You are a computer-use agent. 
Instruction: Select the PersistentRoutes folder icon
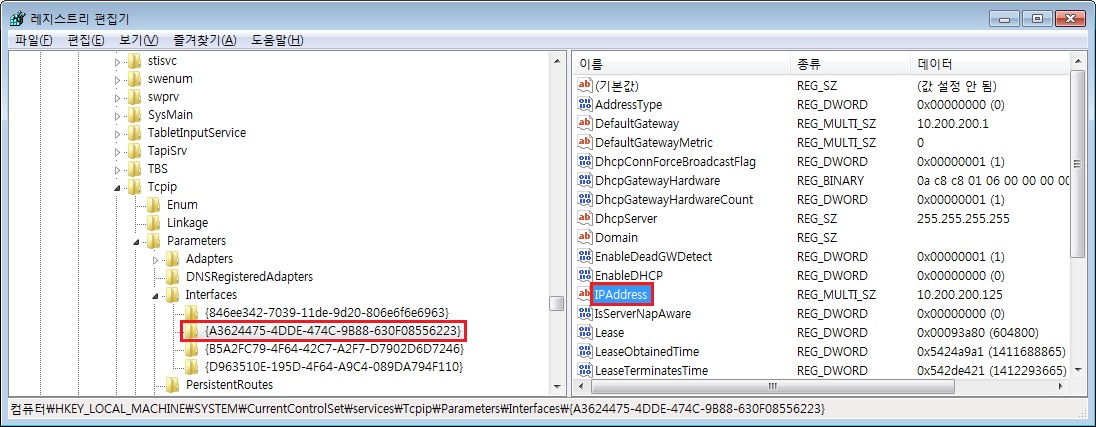point(172,384)
